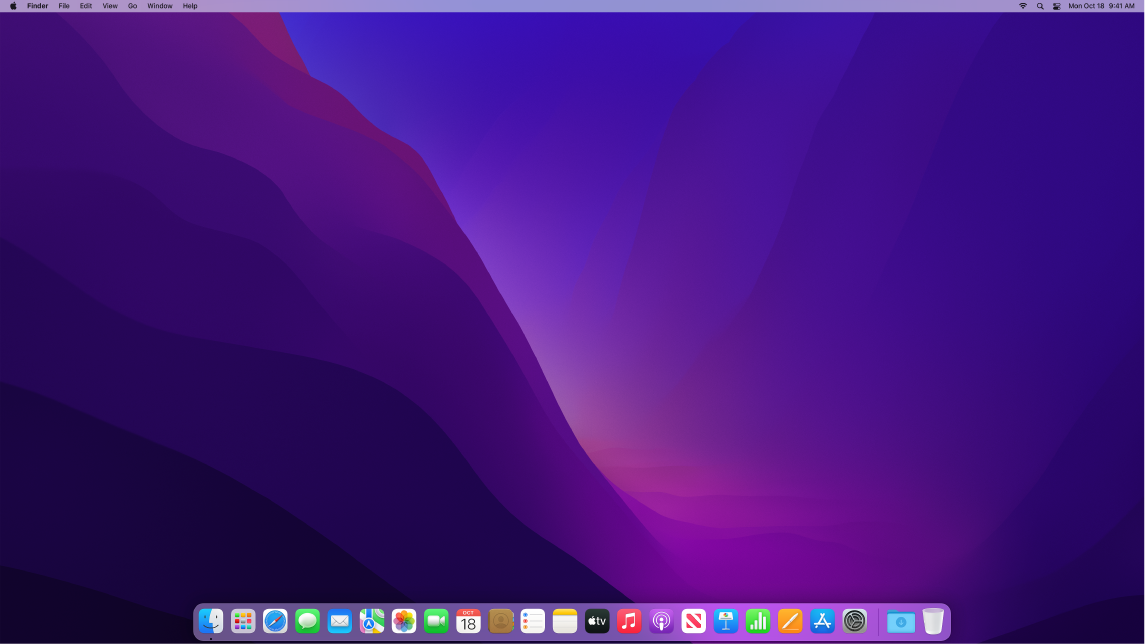Open the Downloads folder in the Dock
The width and height of the screenshot is (1146, 644).
point(901,621)
